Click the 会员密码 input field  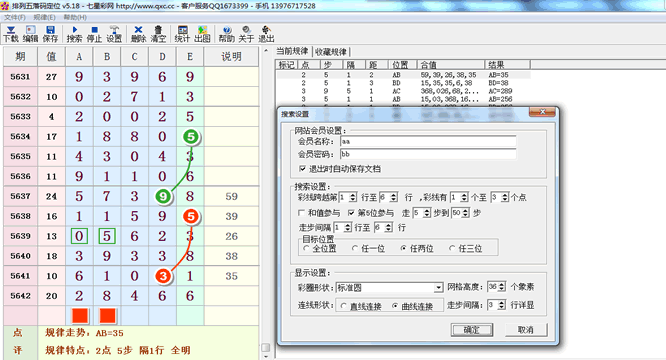[x=428, y=154]
